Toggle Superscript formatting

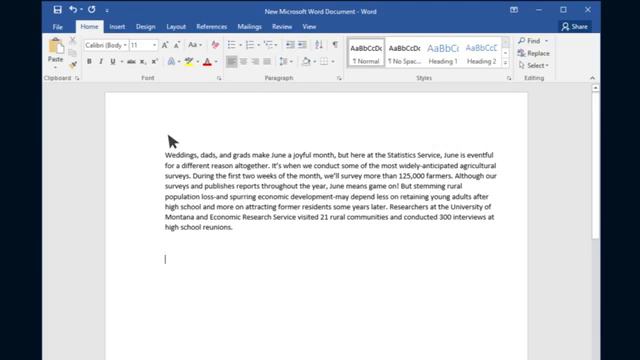pos(155,62)
